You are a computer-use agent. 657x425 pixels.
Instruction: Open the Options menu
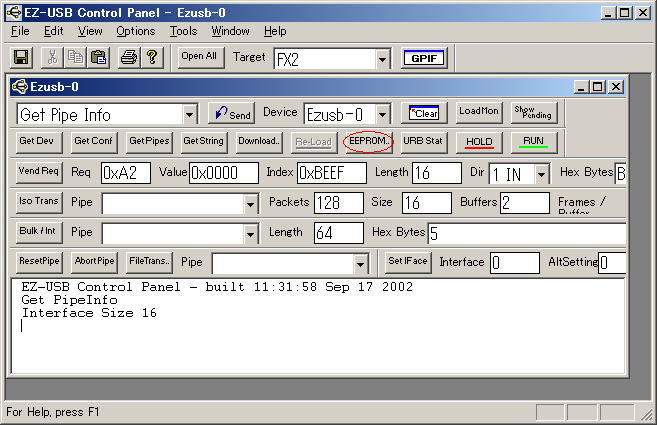(136, 31)
